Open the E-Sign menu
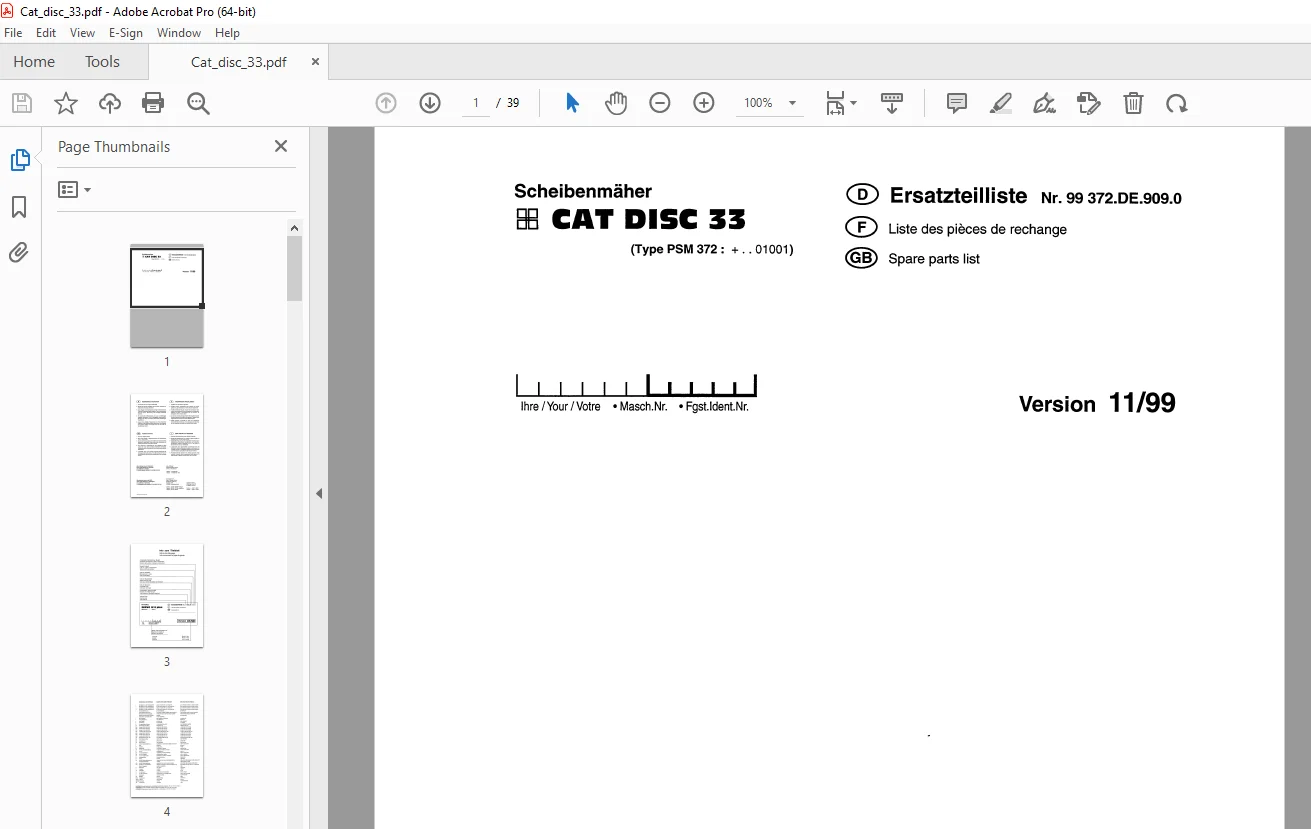The image size is (1311, 829). tap(126, 33)
